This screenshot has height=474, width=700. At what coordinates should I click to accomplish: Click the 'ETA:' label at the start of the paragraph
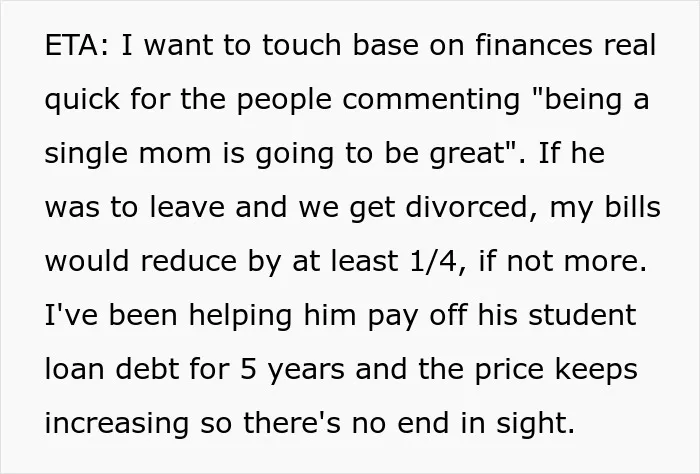point(76,45)
